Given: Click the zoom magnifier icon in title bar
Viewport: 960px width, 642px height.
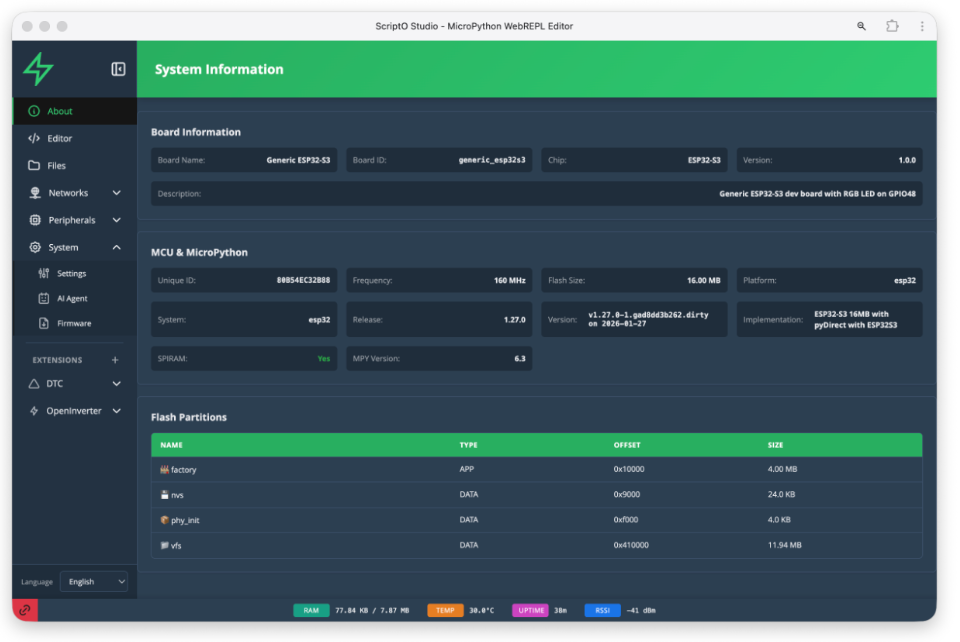Looking at the screenshot, I should click(861, 26).
